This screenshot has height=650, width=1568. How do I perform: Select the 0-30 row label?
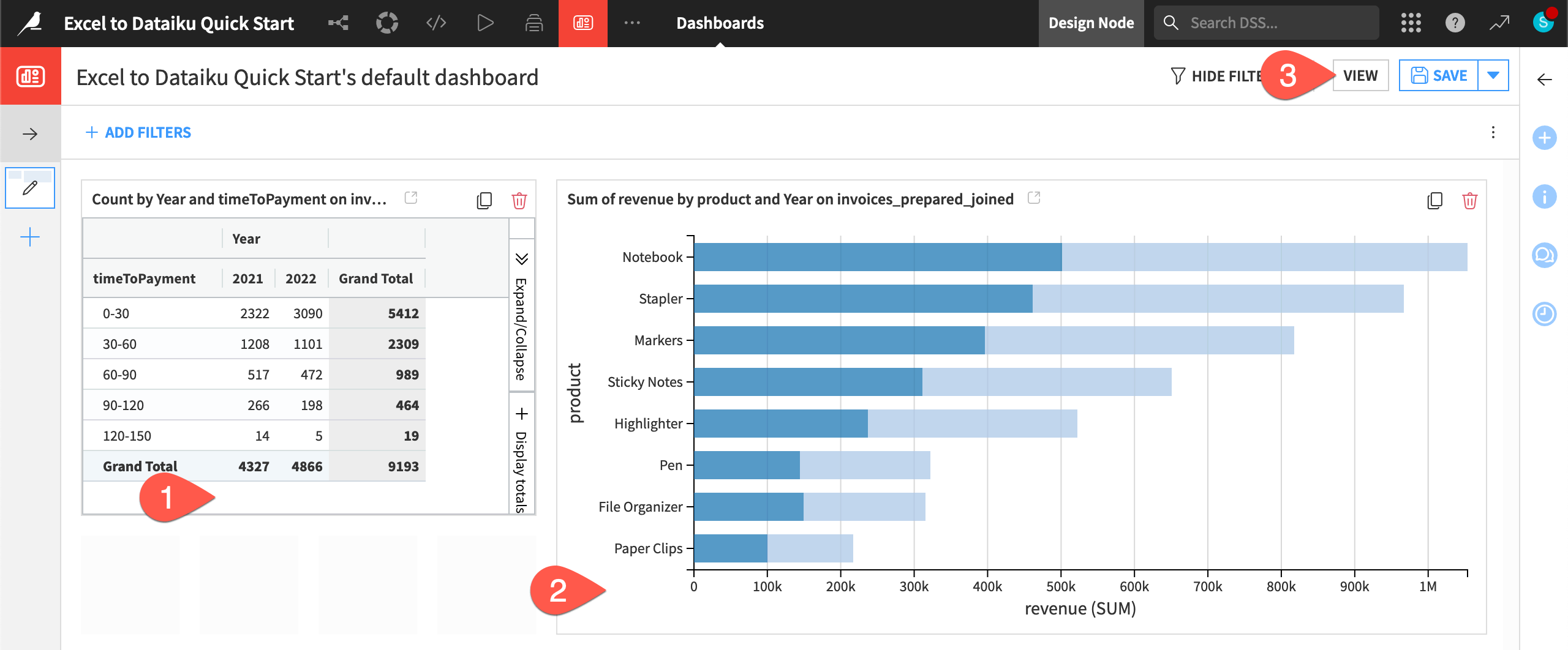tap(116, 313)
